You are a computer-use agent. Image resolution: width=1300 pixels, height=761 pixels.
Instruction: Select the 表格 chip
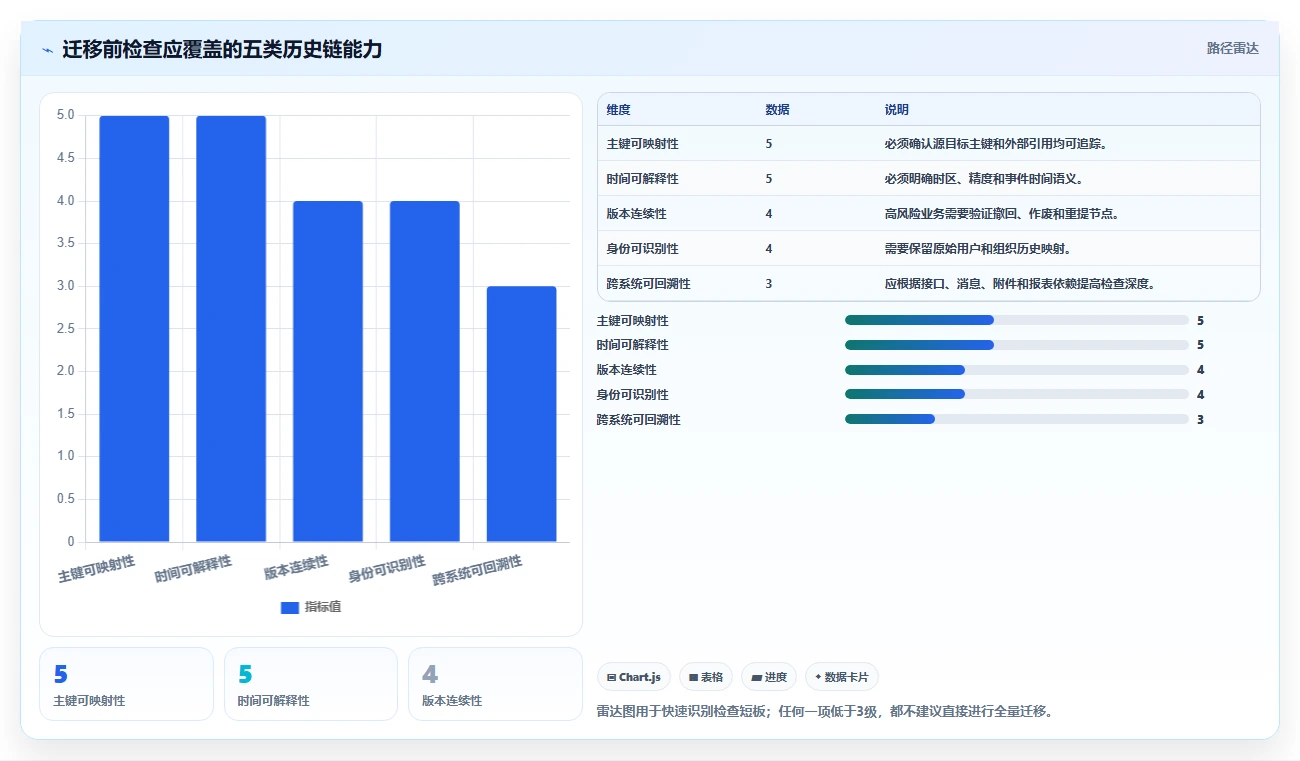tap(706, 677)
